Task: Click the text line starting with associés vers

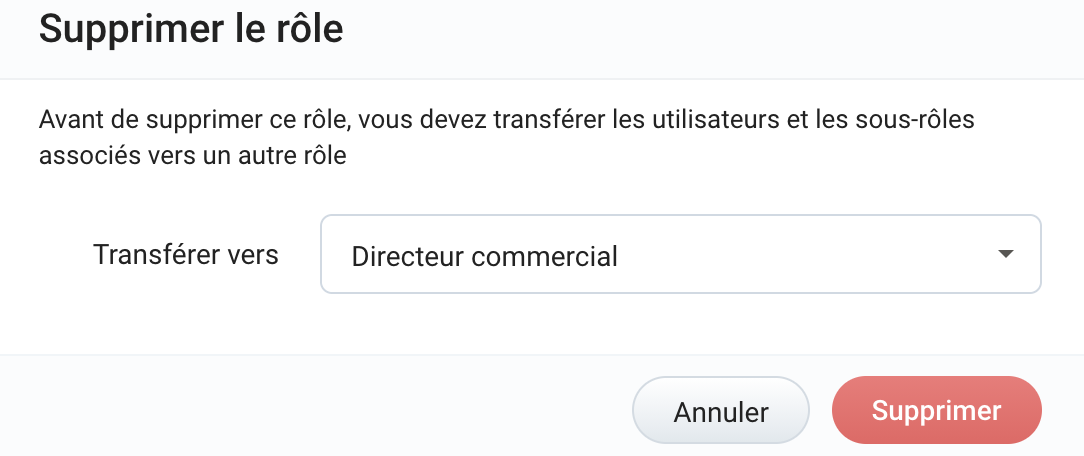Action: pos(192,156)
